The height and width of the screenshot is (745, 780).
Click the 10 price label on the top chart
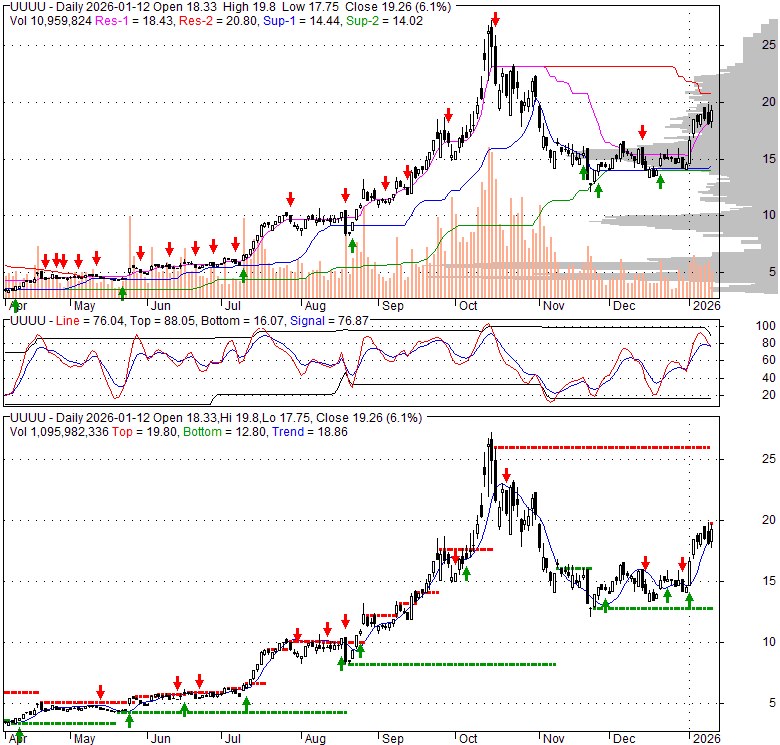click(769, 215)
